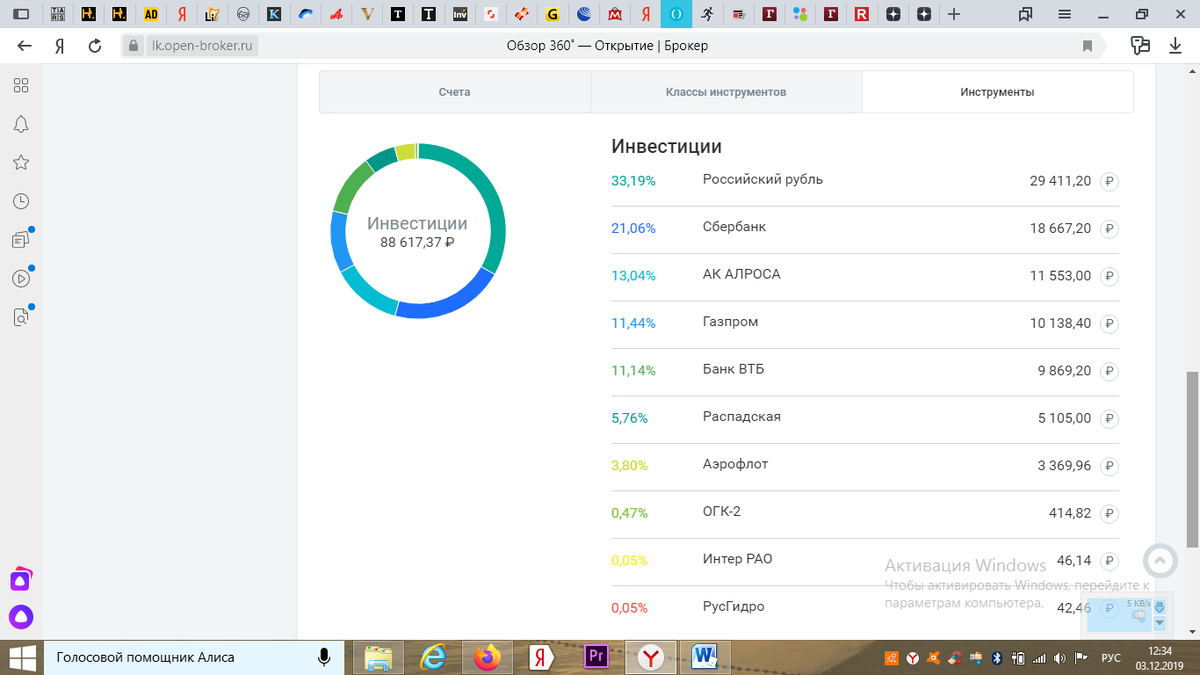Reload the page

tap(95, 46)
